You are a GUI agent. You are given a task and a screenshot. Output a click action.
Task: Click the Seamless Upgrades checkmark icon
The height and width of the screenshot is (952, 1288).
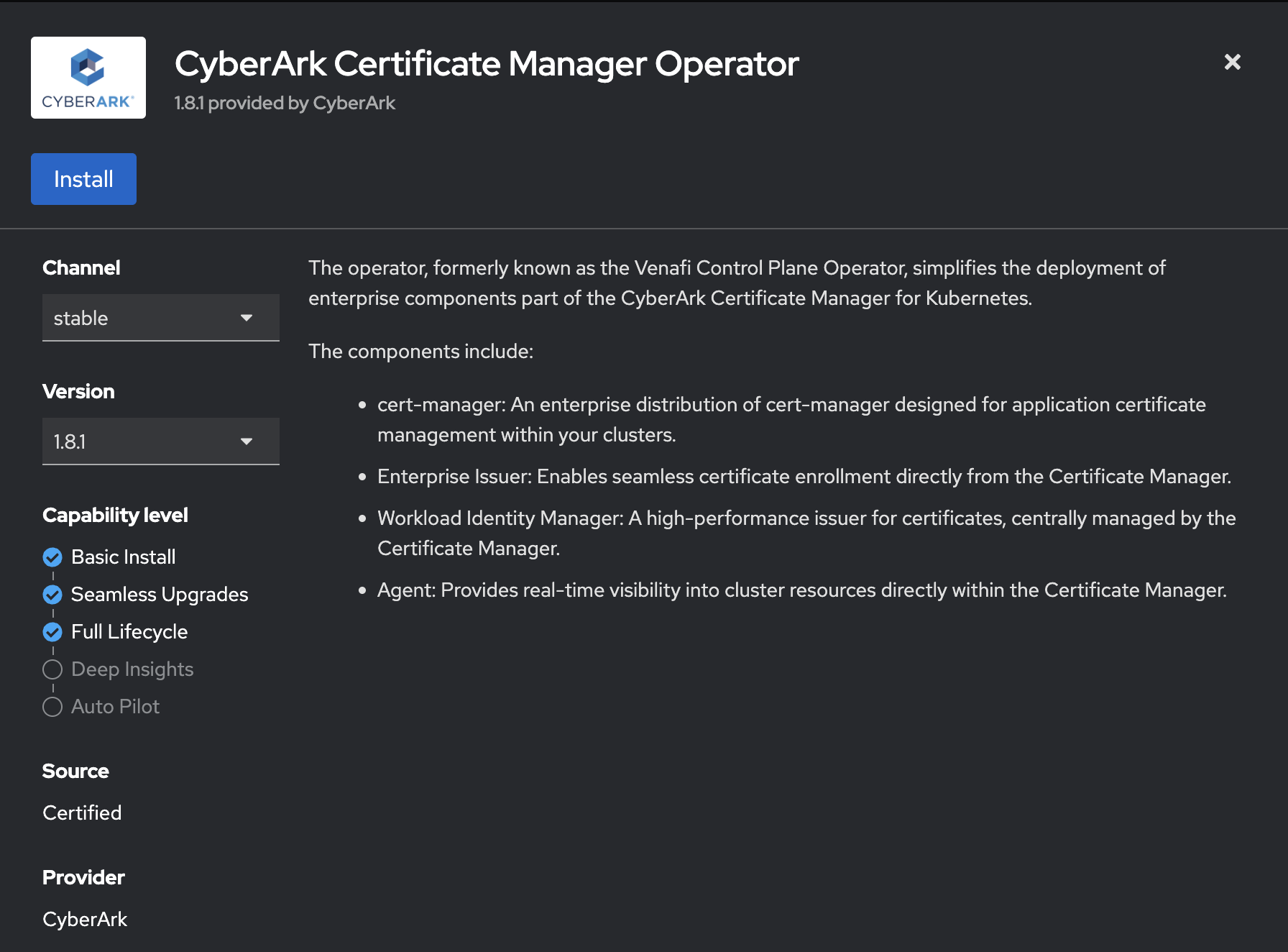(x=52, y=595)
